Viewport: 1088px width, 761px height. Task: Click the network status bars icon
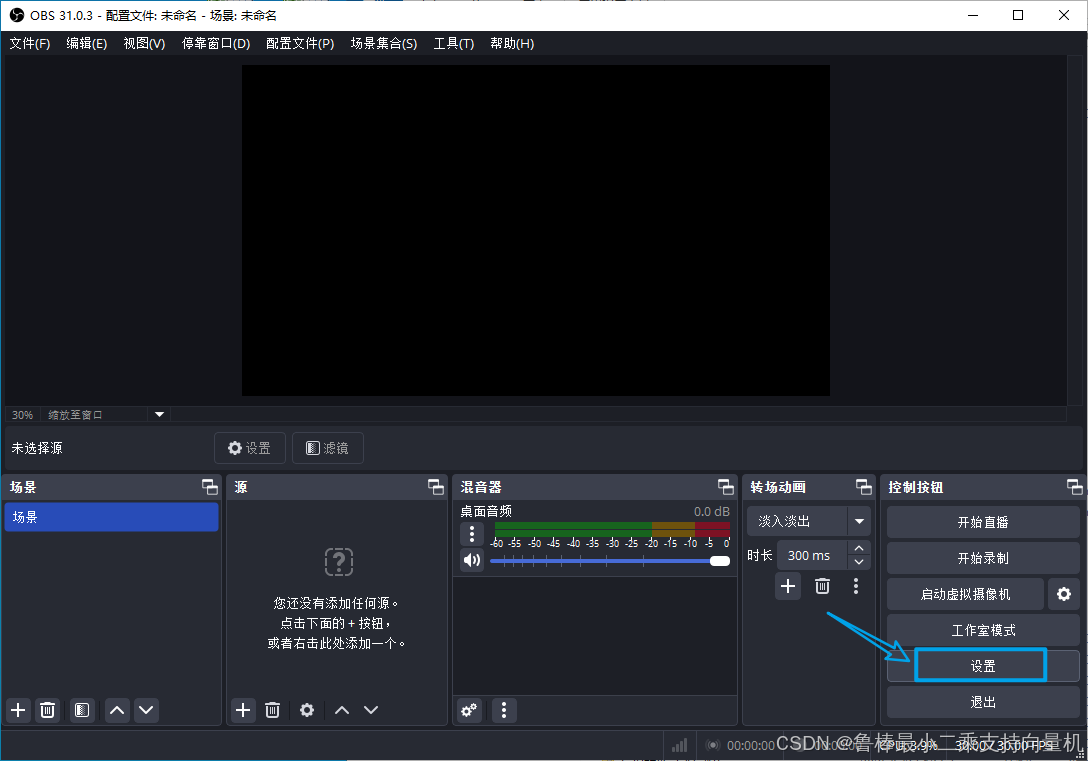click(x=679, y=745)
